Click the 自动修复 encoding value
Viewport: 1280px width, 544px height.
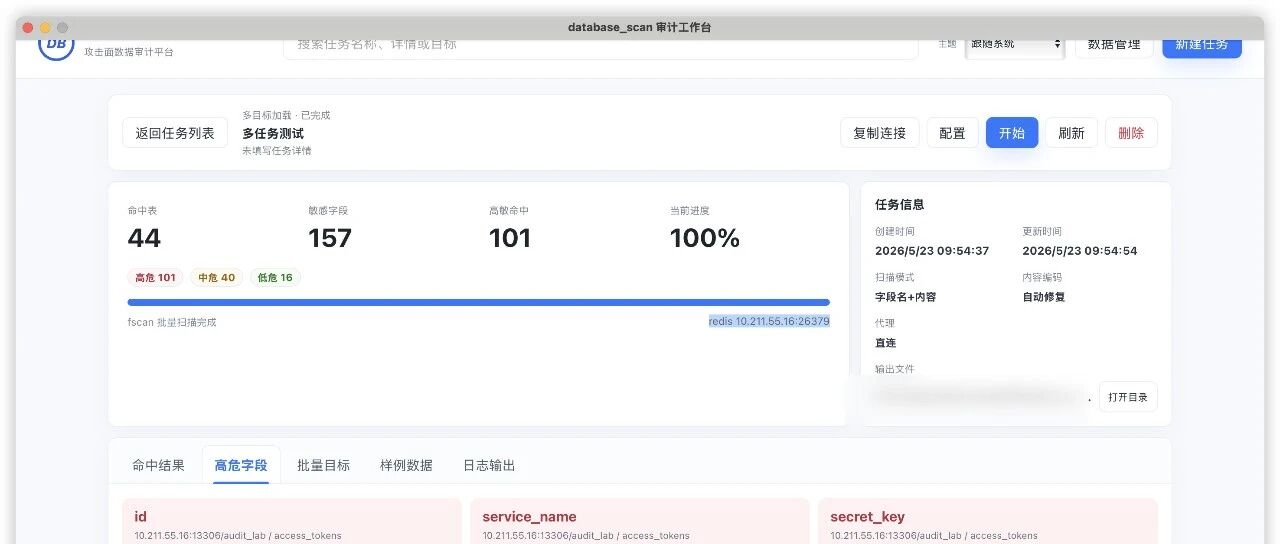pos(1044,297)
